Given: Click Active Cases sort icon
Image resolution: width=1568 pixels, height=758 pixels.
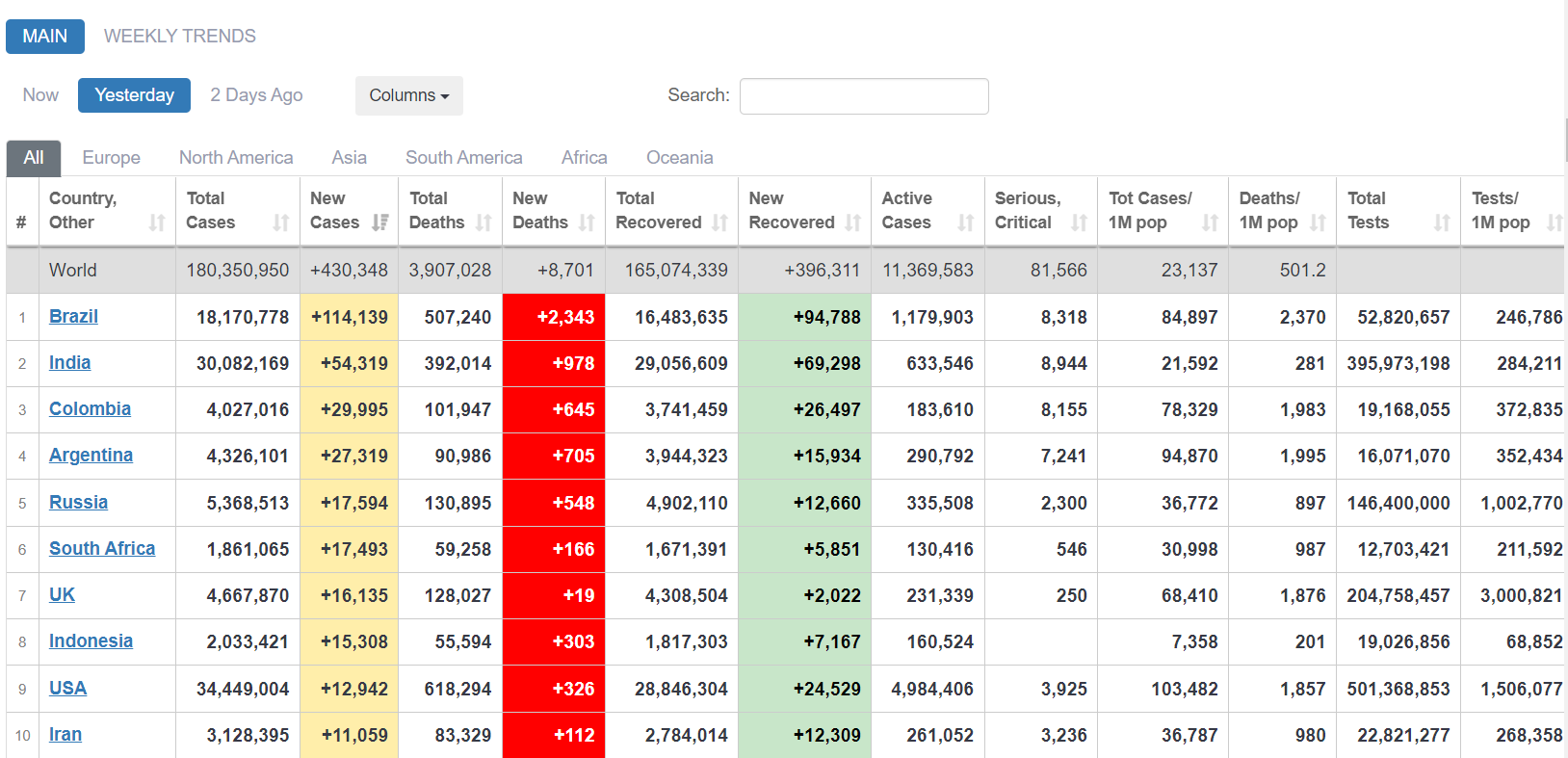Looking at the screenshot, I should [x=966, y=222].
